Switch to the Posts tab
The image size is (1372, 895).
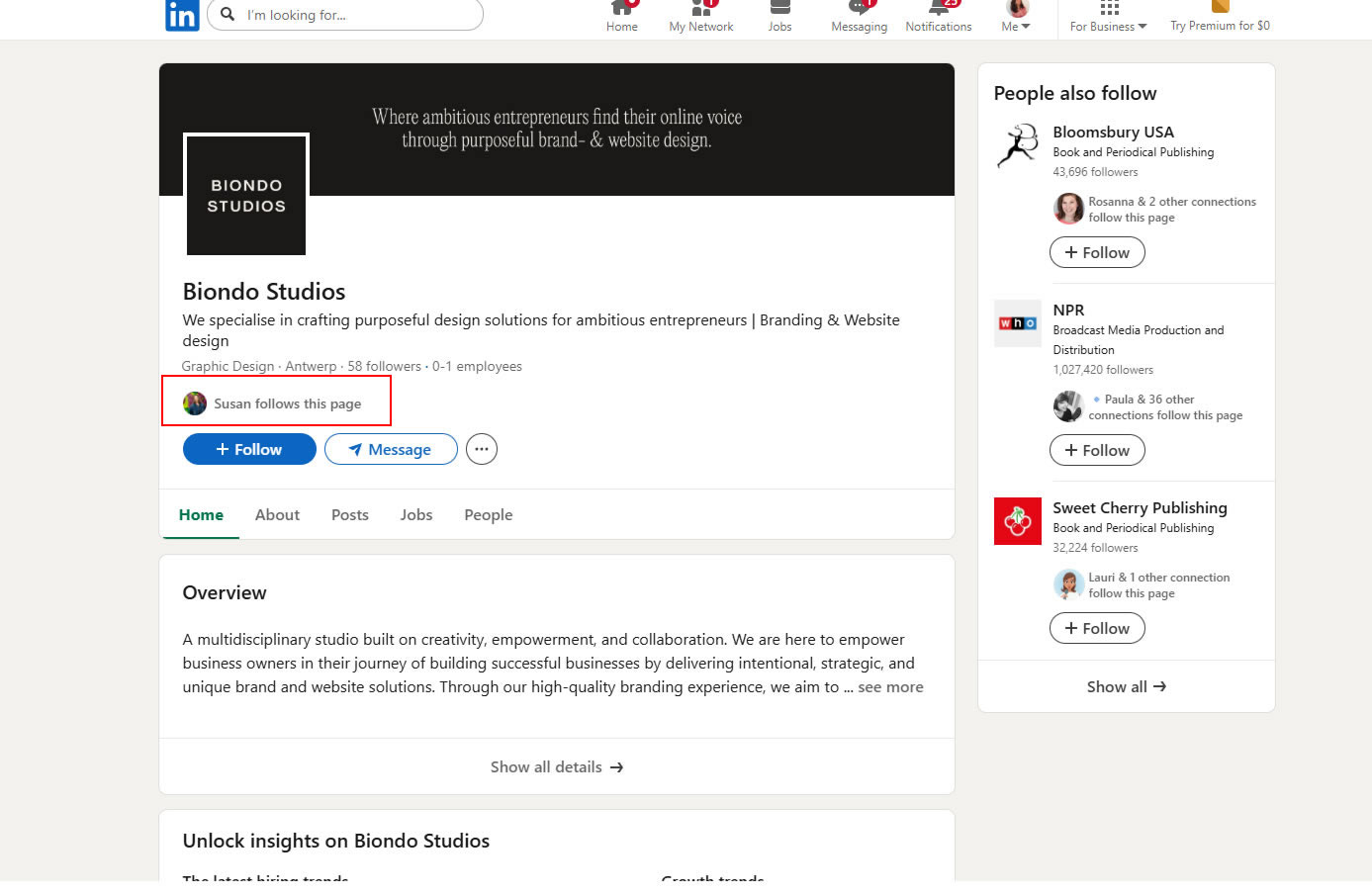coord(349,515)
